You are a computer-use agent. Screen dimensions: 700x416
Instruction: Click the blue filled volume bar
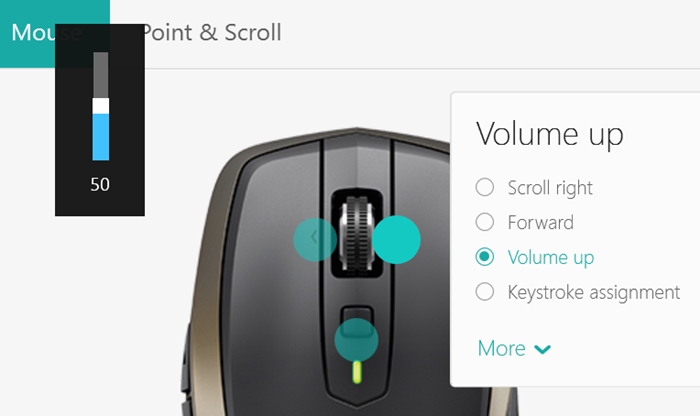point(100,137)
